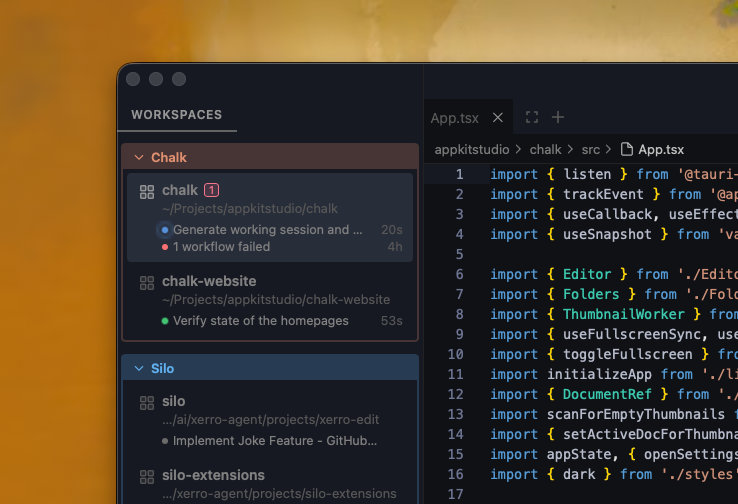Select the silo workspace name
The width and height of the screenshot is (738, 504).
(174, 401)
